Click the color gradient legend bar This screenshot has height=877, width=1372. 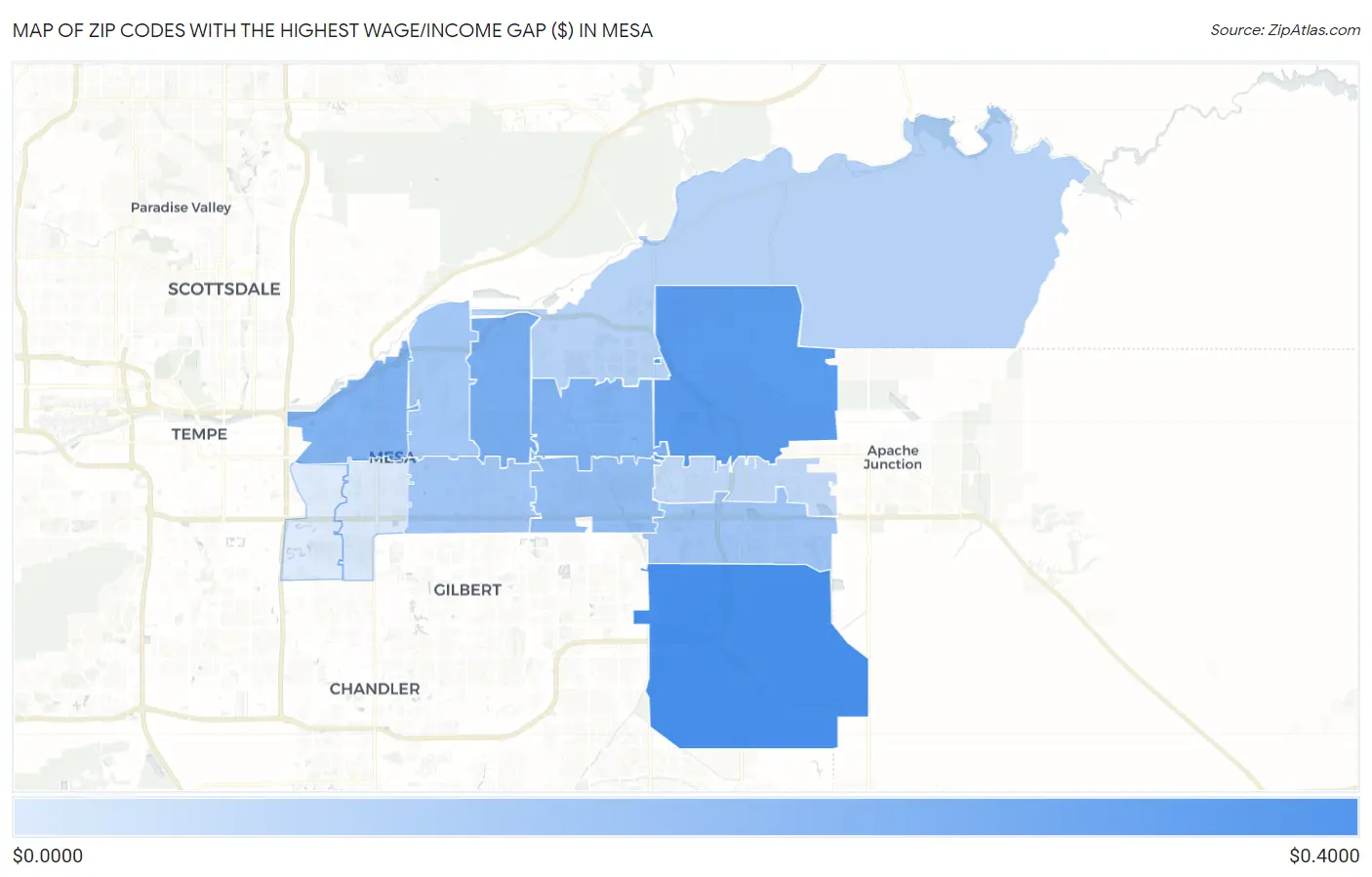[x=685, y=817]
